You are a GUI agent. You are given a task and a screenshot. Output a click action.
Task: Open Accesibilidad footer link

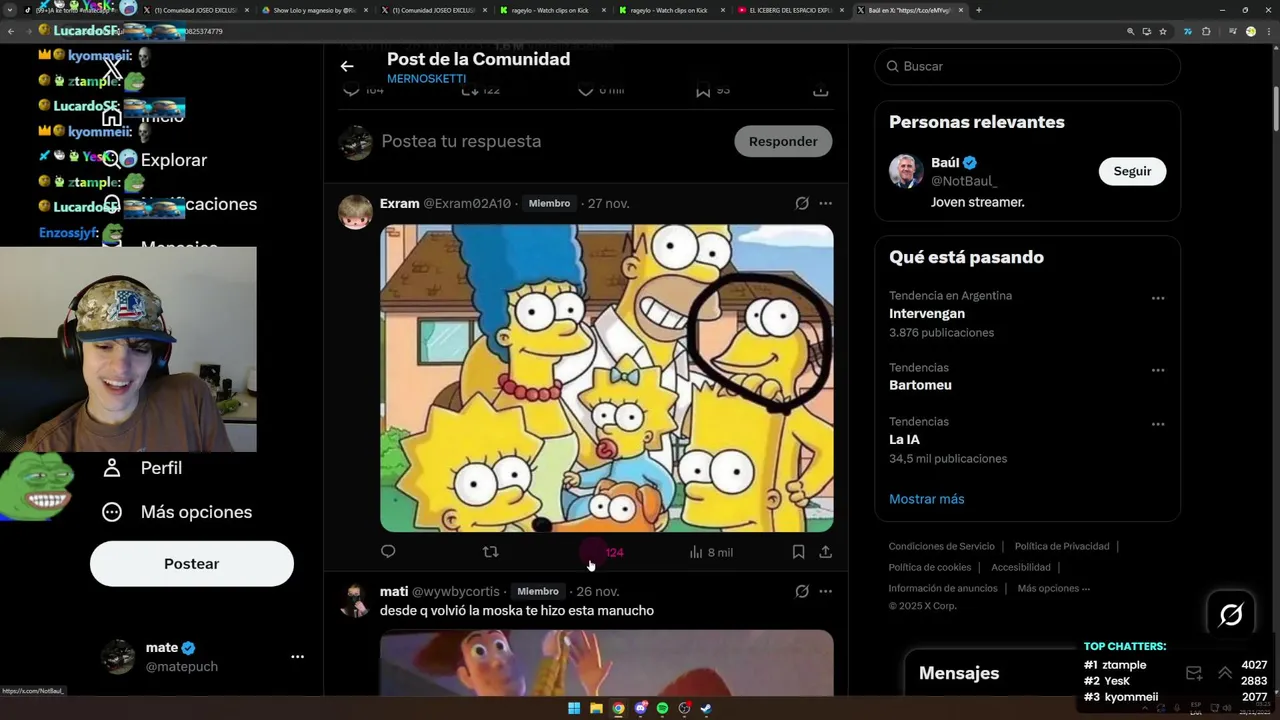click(1021, 567)
